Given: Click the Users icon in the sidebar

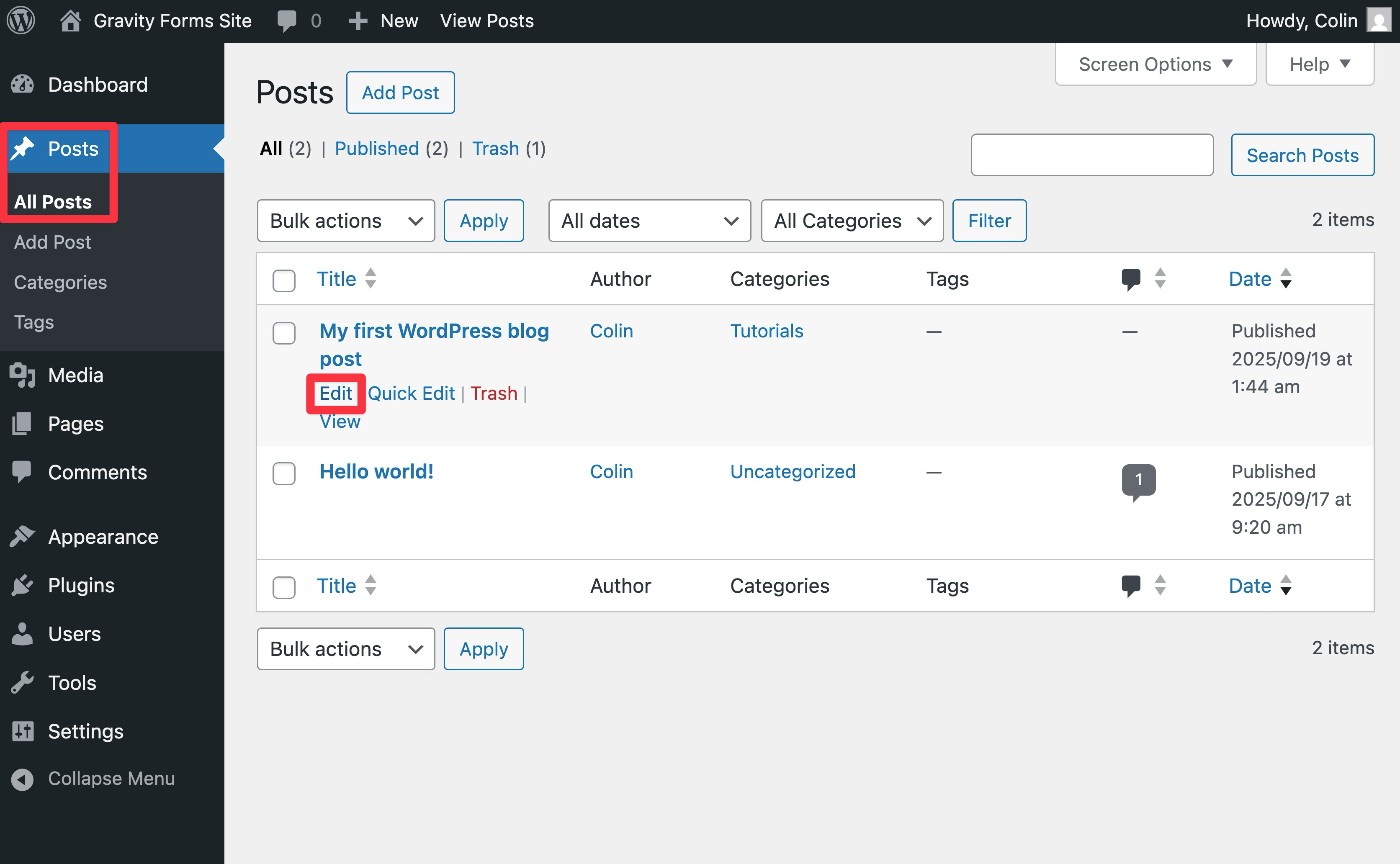Looking at the screenshot, I should click(21, 634).
